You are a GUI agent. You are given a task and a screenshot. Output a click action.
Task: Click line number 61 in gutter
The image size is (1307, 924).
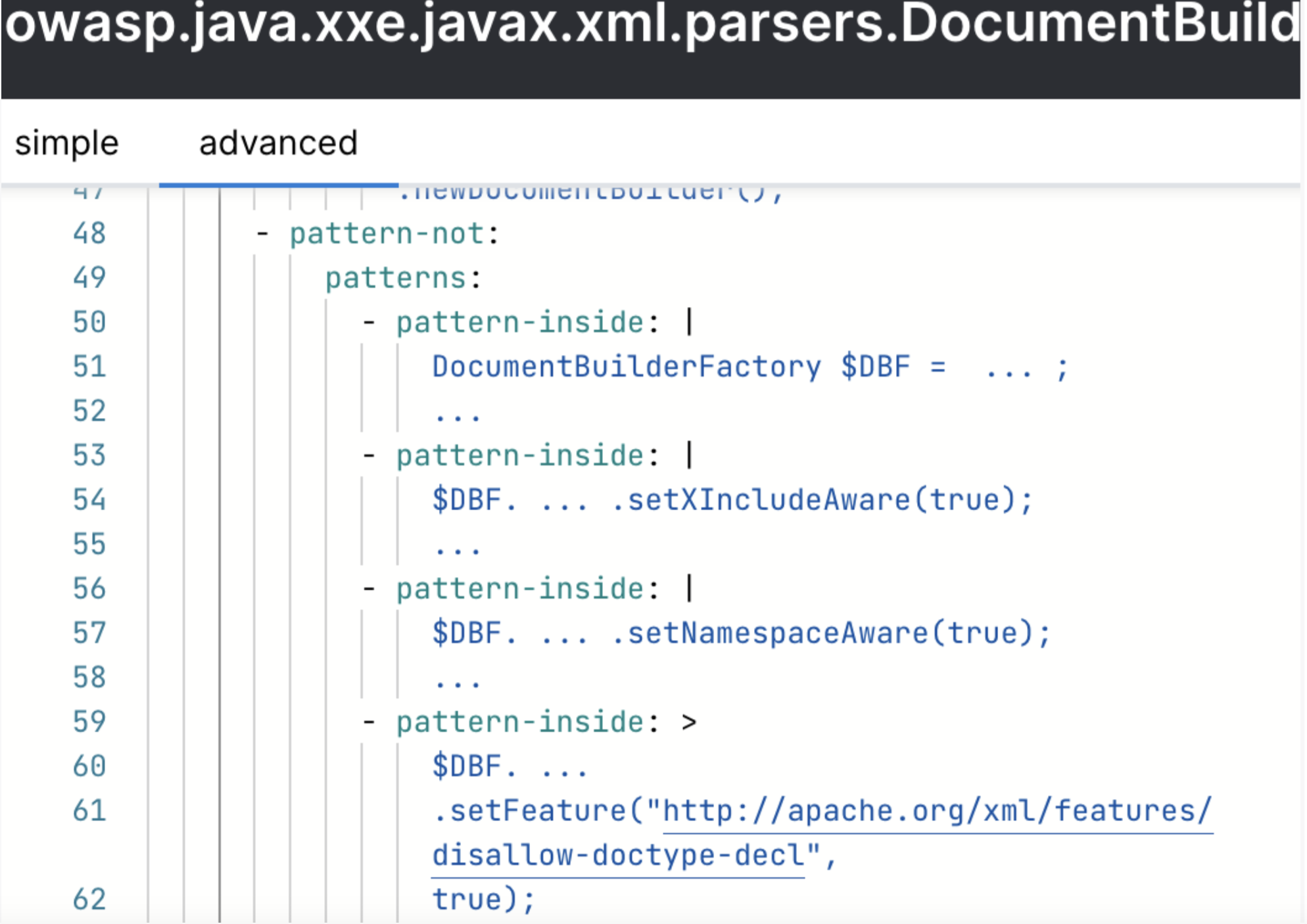(89, 810)
